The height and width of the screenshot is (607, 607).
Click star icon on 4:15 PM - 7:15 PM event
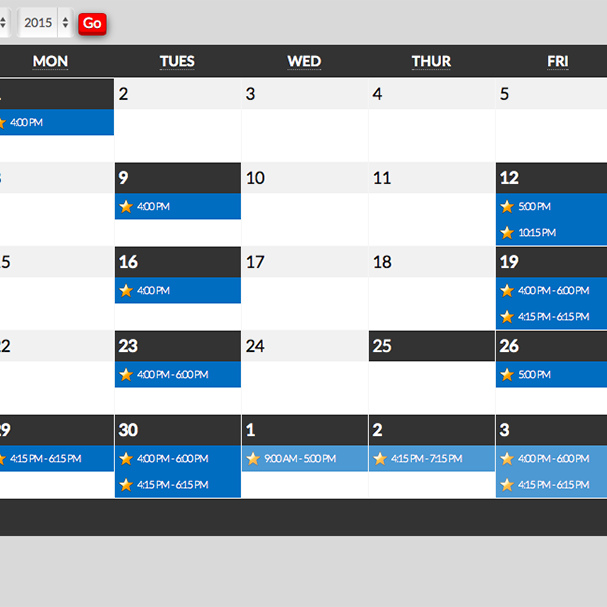pos(380,459)
